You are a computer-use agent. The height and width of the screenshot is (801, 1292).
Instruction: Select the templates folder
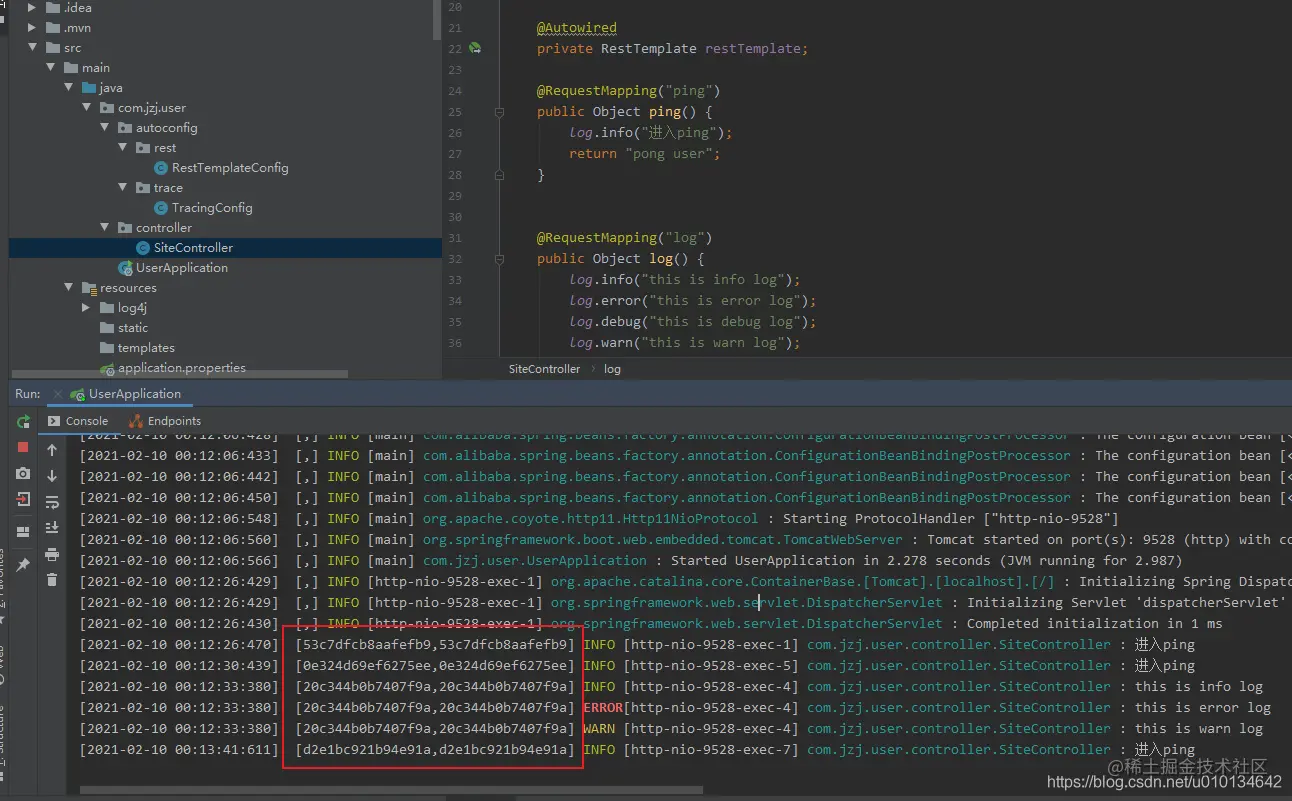pyautogui.click(x=146, y=348)
